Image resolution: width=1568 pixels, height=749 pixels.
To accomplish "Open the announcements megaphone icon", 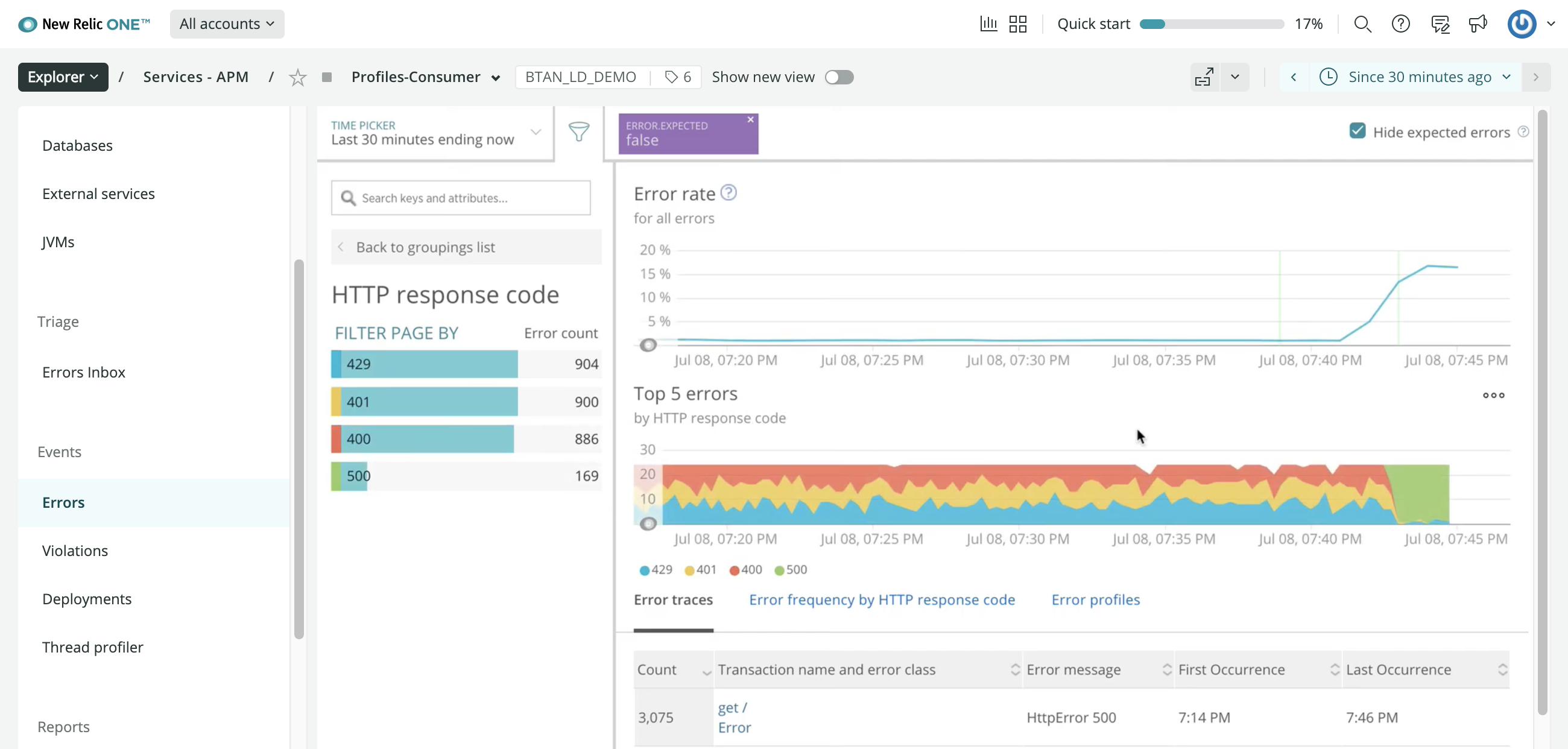I will pos(1479,24).
